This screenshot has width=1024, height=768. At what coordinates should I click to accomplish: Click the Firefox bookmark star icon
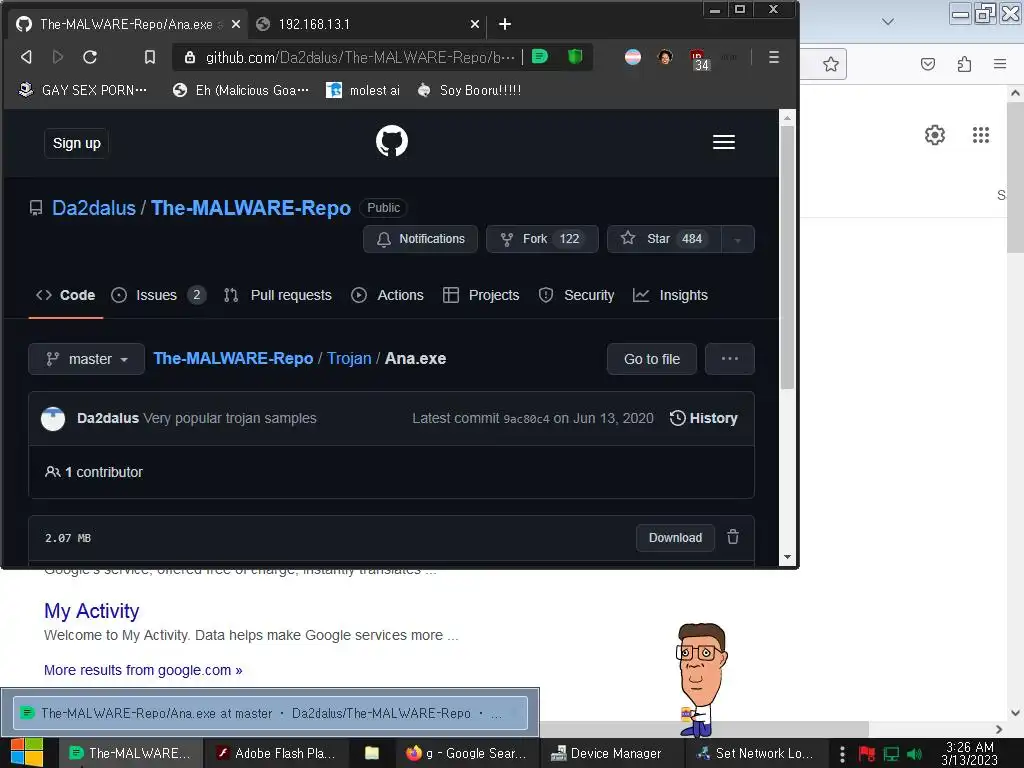pyautogui.click(x=830, y=64)
